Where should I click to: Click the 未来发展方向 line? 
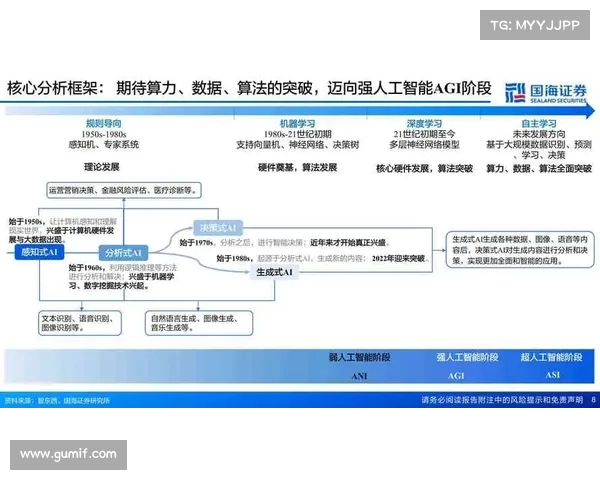pos(538,134)
